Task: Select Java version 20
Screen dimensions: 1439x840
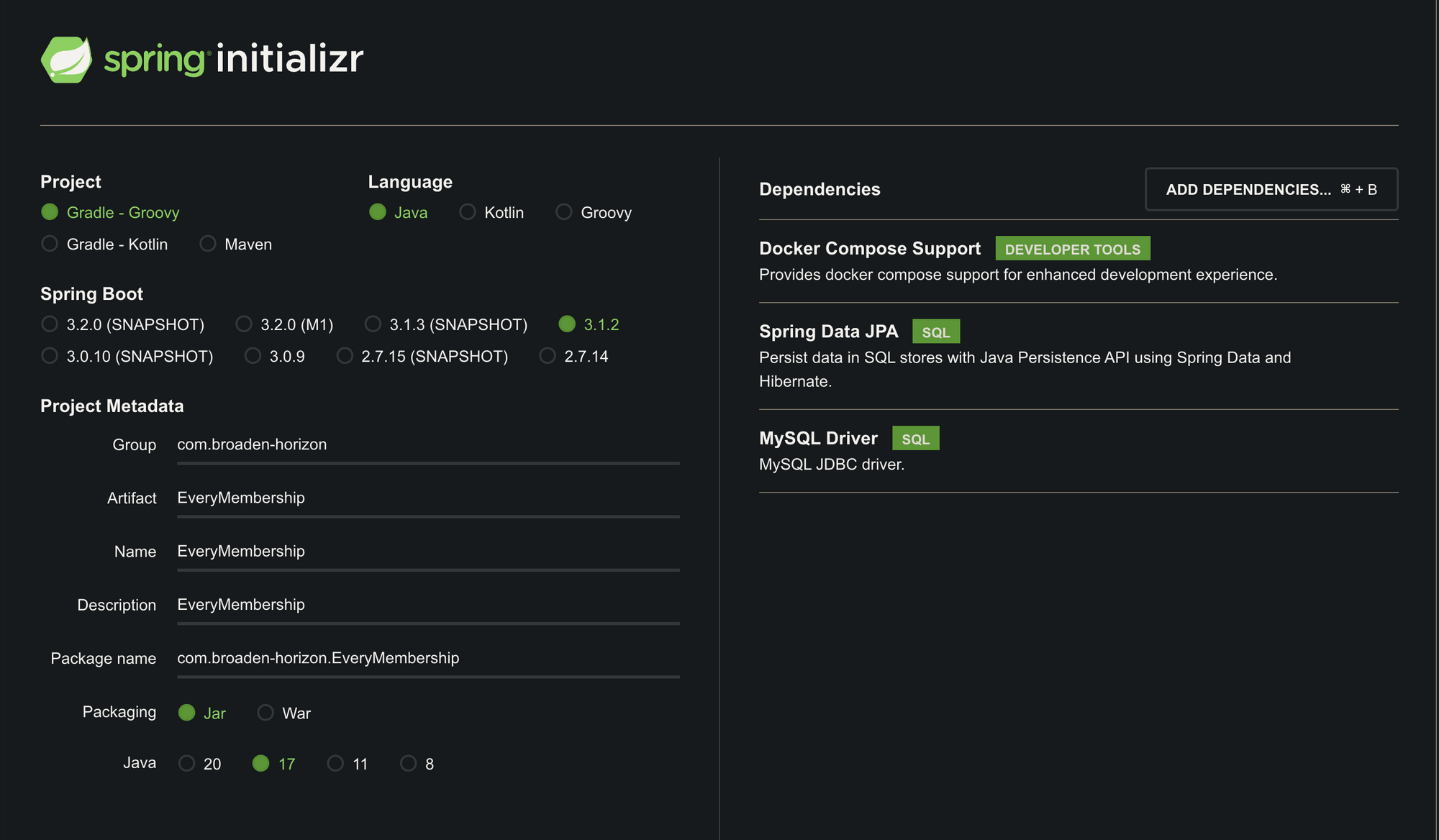Action: click(186, 763)
